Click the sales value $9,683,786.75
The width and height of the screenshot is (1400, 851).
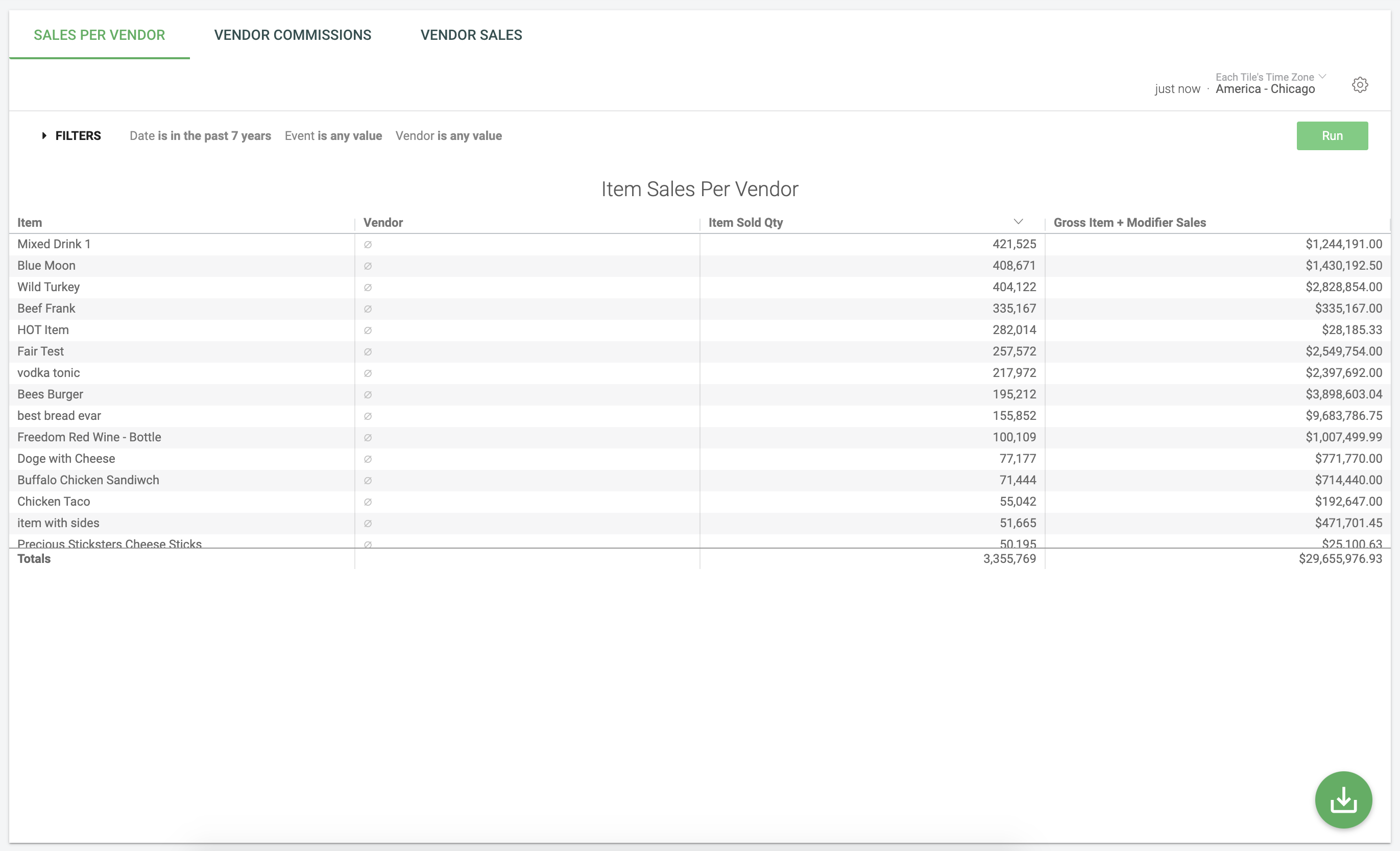(1344, 416)
